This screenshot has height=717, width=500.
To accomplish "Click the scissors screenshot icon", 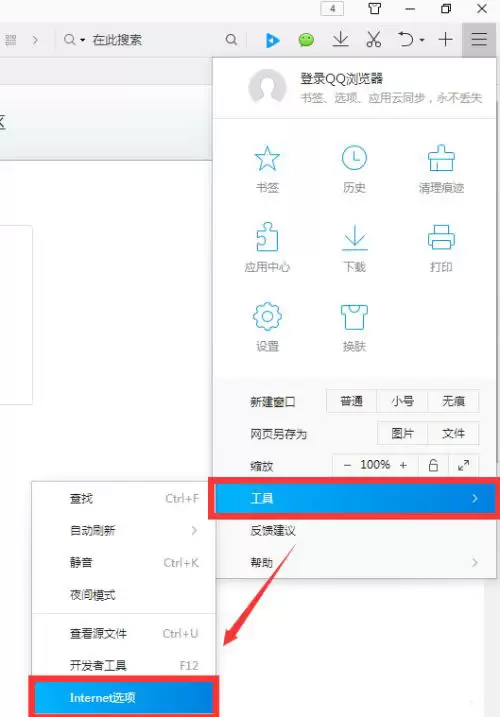I will pyautogui.click(x=374, y=40).
